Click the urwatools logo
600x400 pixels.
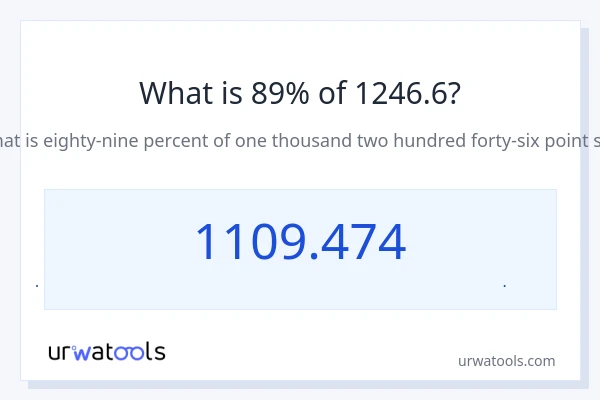107,351
